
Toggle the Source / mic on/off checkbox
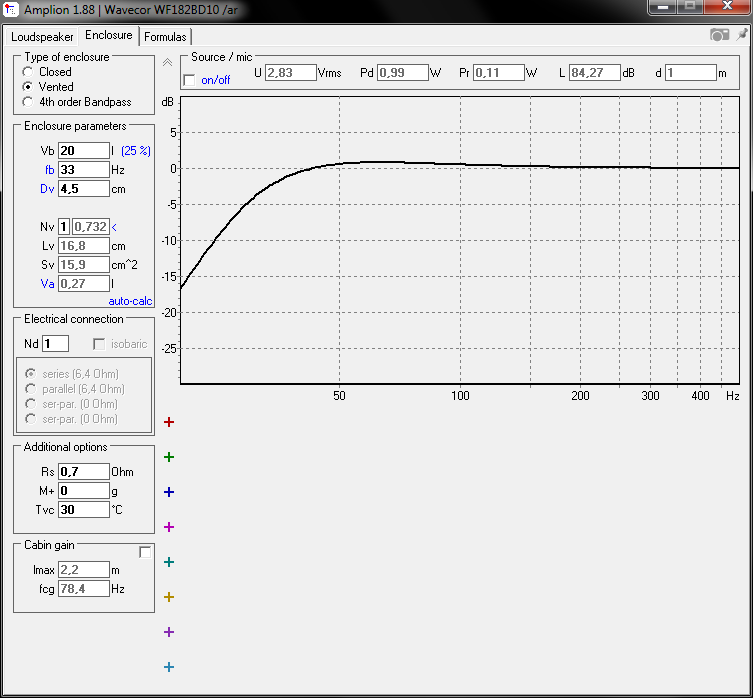[x=190, y=80]
